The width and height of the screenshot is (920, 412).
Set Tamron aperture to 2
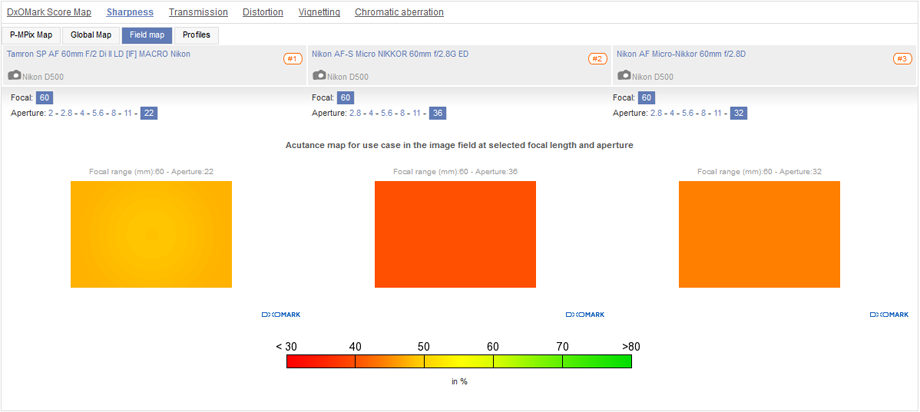point(51,113)
